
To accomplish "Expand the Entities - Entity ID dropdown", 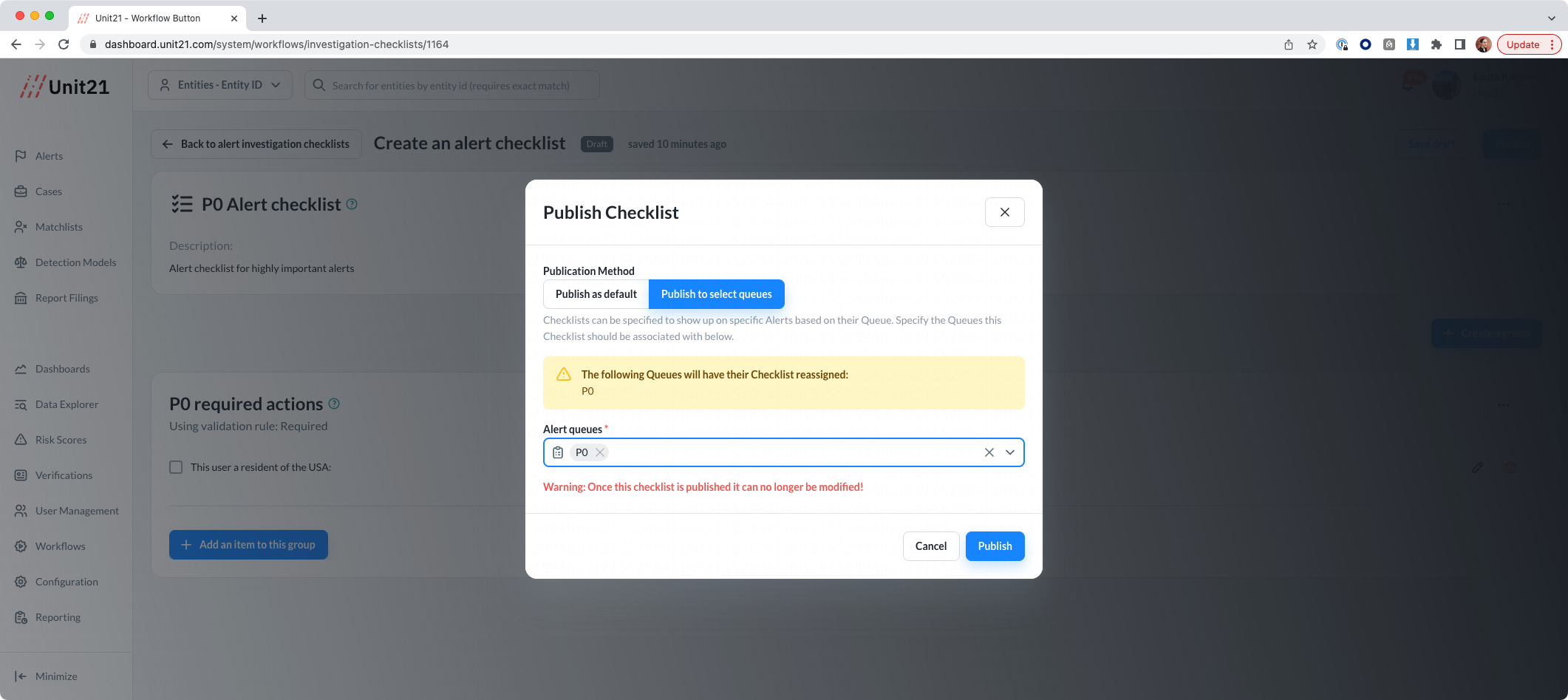I will click(x=220, y=85).
